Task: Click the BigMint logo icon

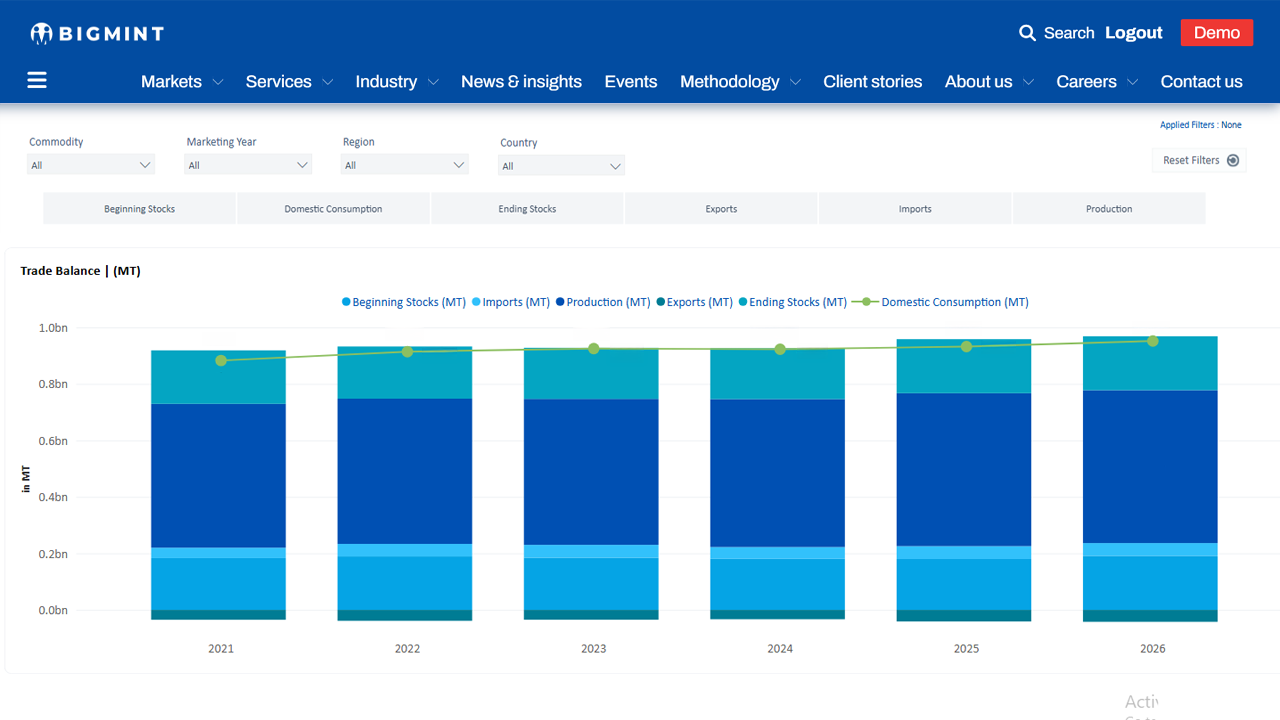Action: point(41,34)
